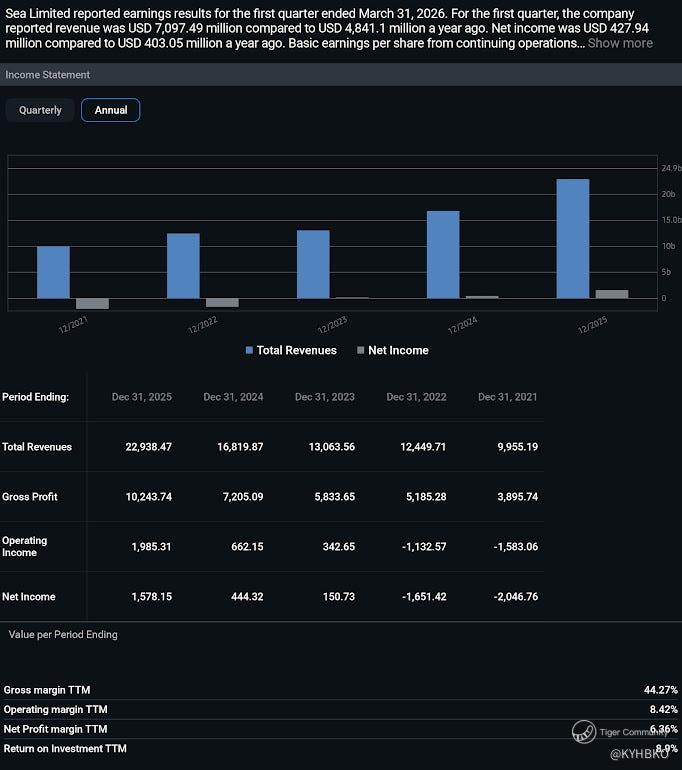Click the Dec 31, 2025 column header

(142, 397)
